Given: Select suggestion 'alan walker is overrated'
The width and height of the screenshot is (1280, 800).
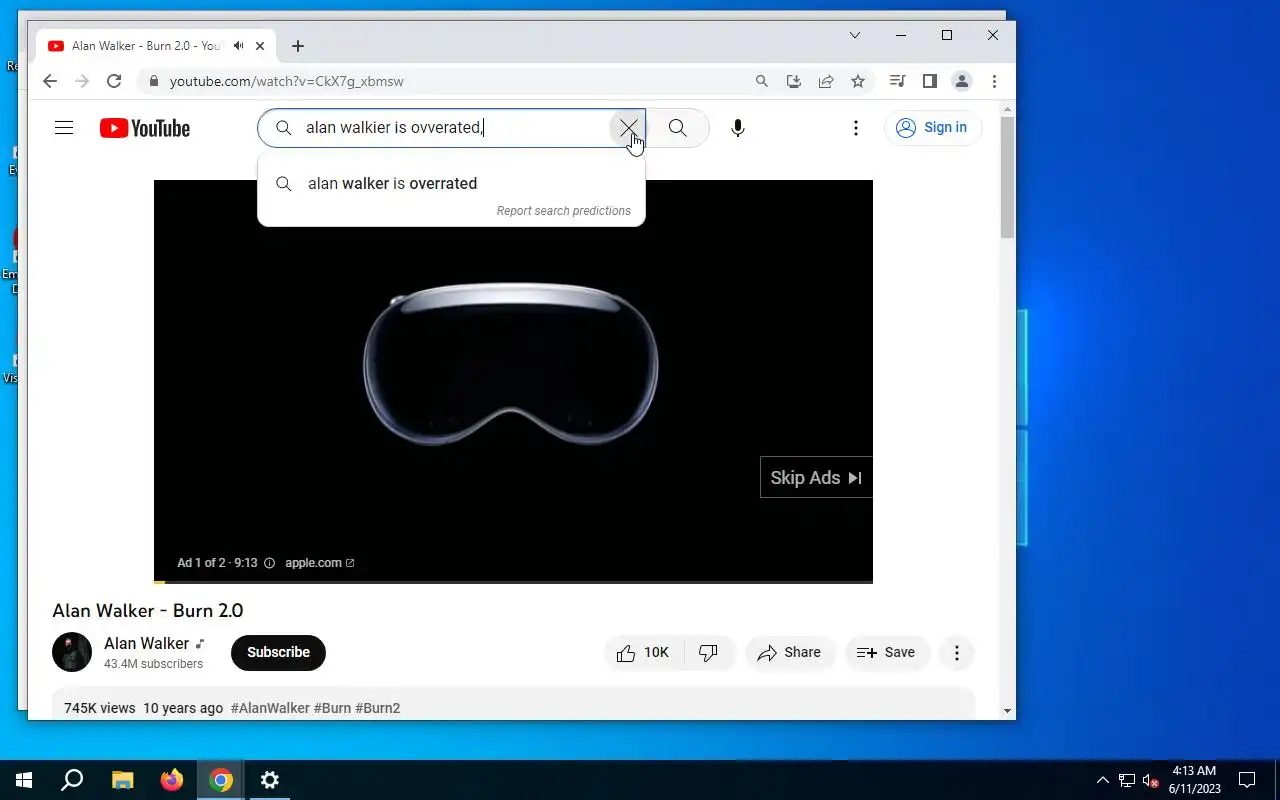Looking at the screenshot, I should click(451, 184).
